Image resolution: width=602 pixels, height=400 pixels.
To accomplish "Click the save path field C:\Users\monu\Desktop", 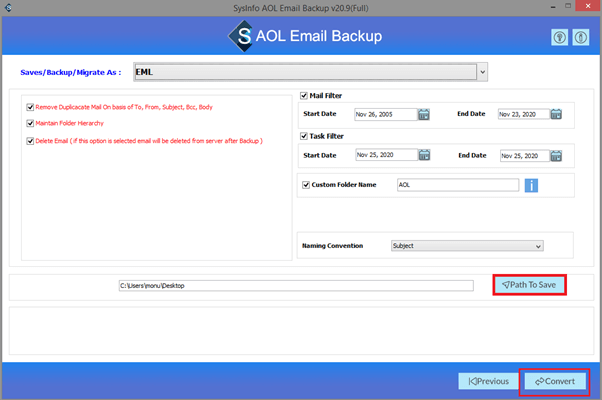I will pos(296,286).
